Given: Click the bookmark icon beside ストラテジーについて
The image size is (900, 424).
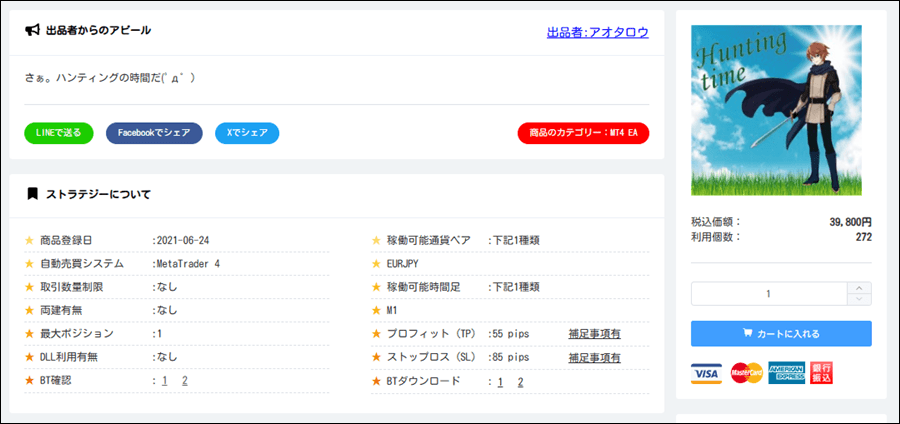Looking at the screenshot, I should (x=32, y=193).
